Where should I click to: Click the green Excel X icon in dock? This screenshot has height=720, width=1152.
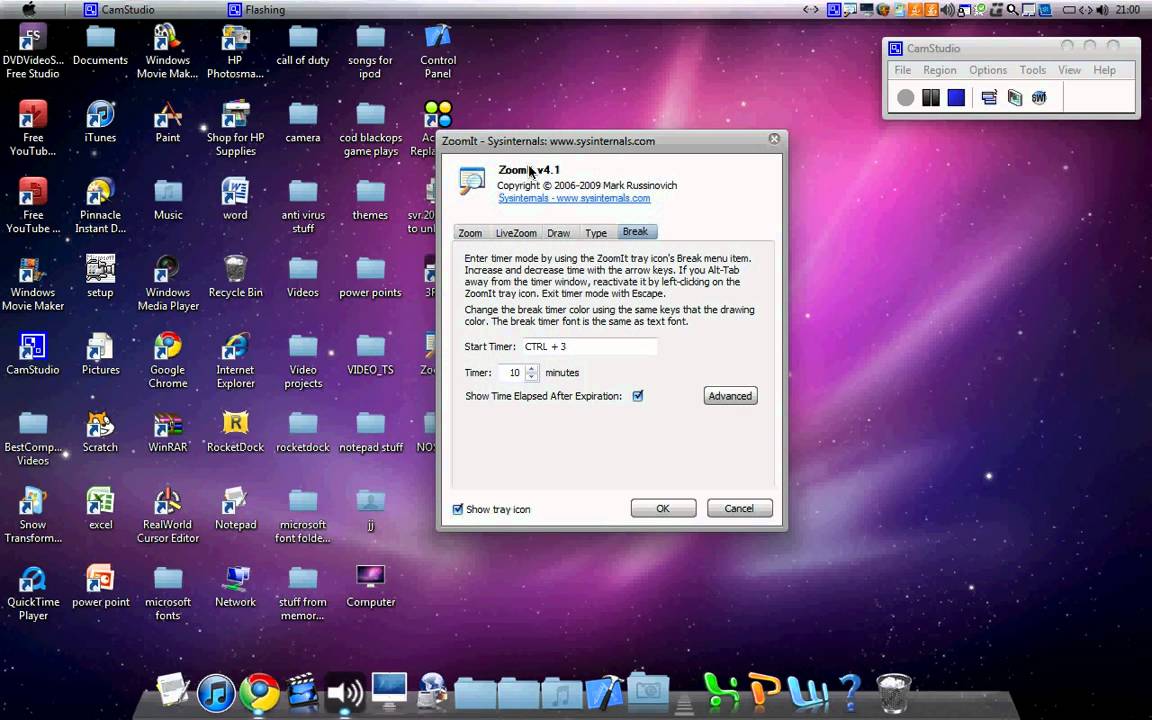click(720, 692)
